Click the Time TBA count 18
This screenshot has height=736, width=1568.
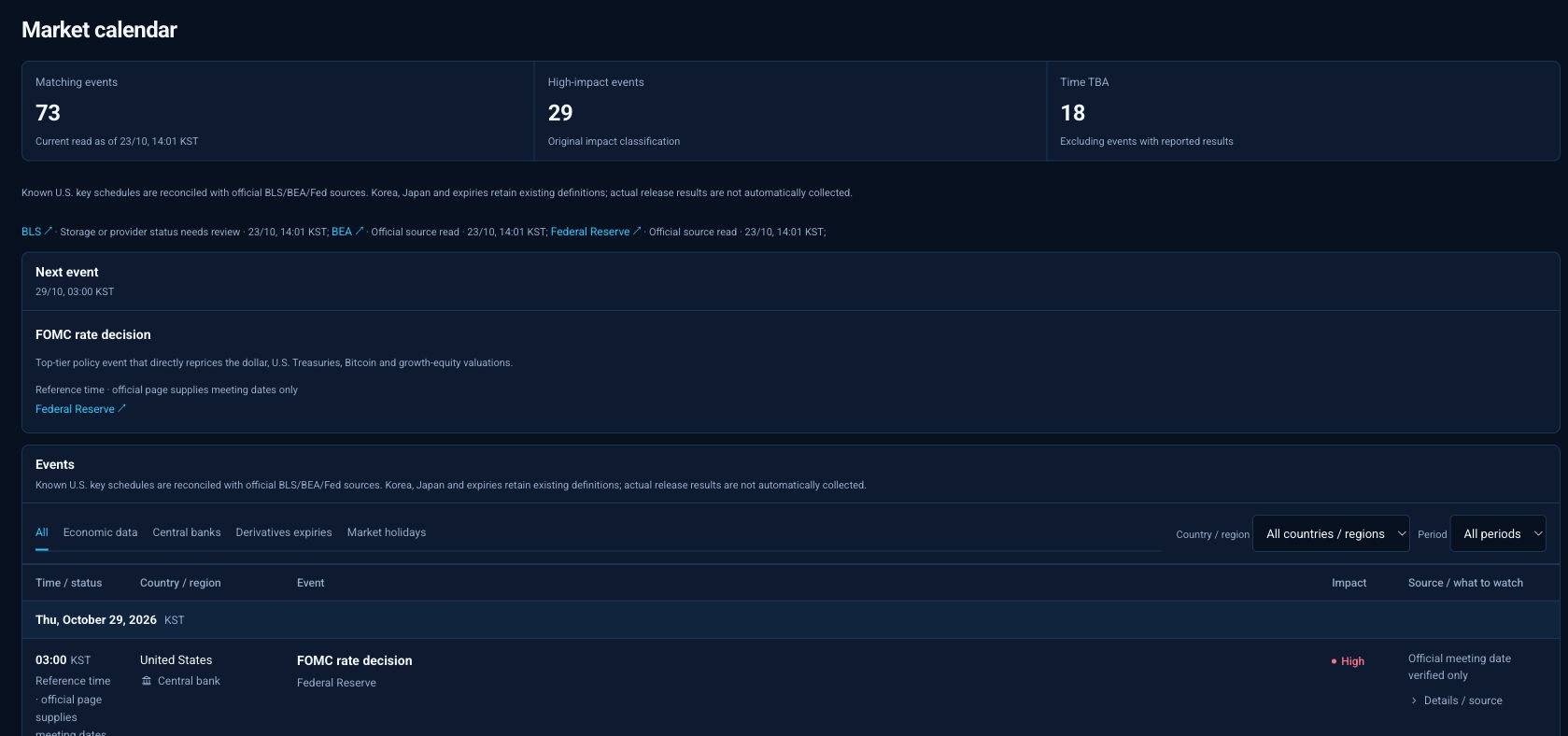point(1072,113)
